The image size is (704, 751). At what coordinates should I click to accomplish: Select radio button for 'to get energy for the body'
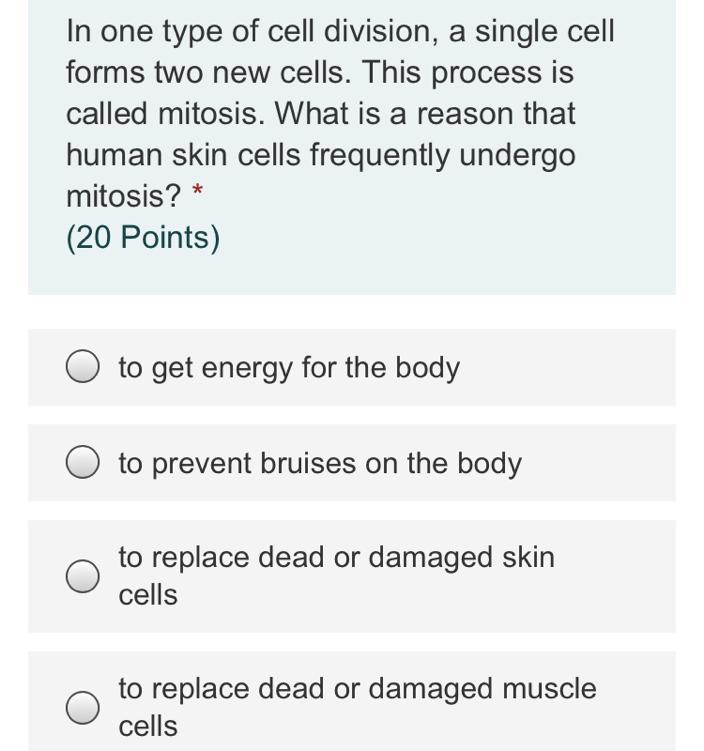pos(82,367)
